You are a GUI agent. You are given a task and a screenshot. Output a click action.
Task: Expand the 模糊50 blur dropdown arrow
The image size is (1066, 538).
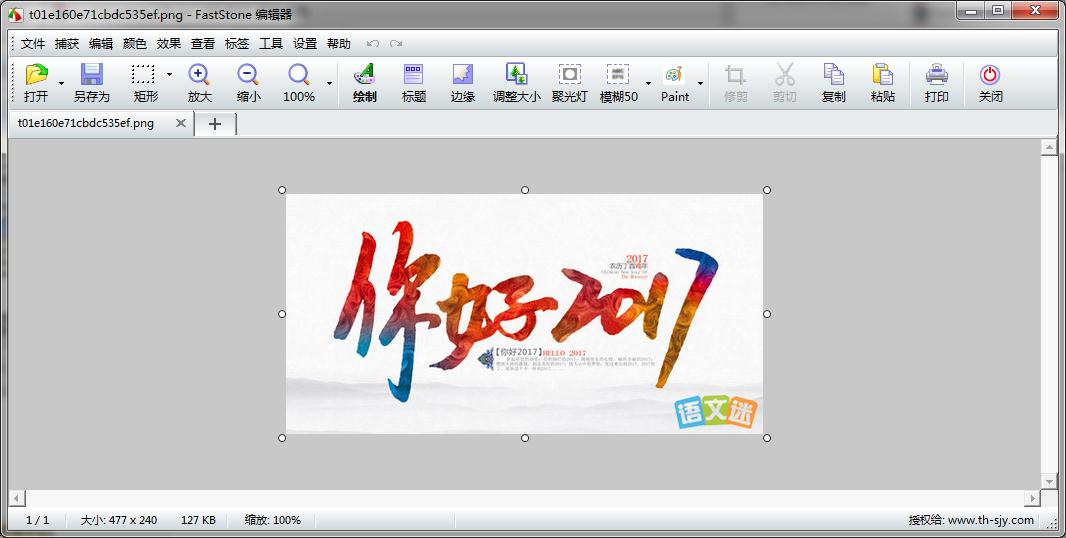(x=648, y=83)
